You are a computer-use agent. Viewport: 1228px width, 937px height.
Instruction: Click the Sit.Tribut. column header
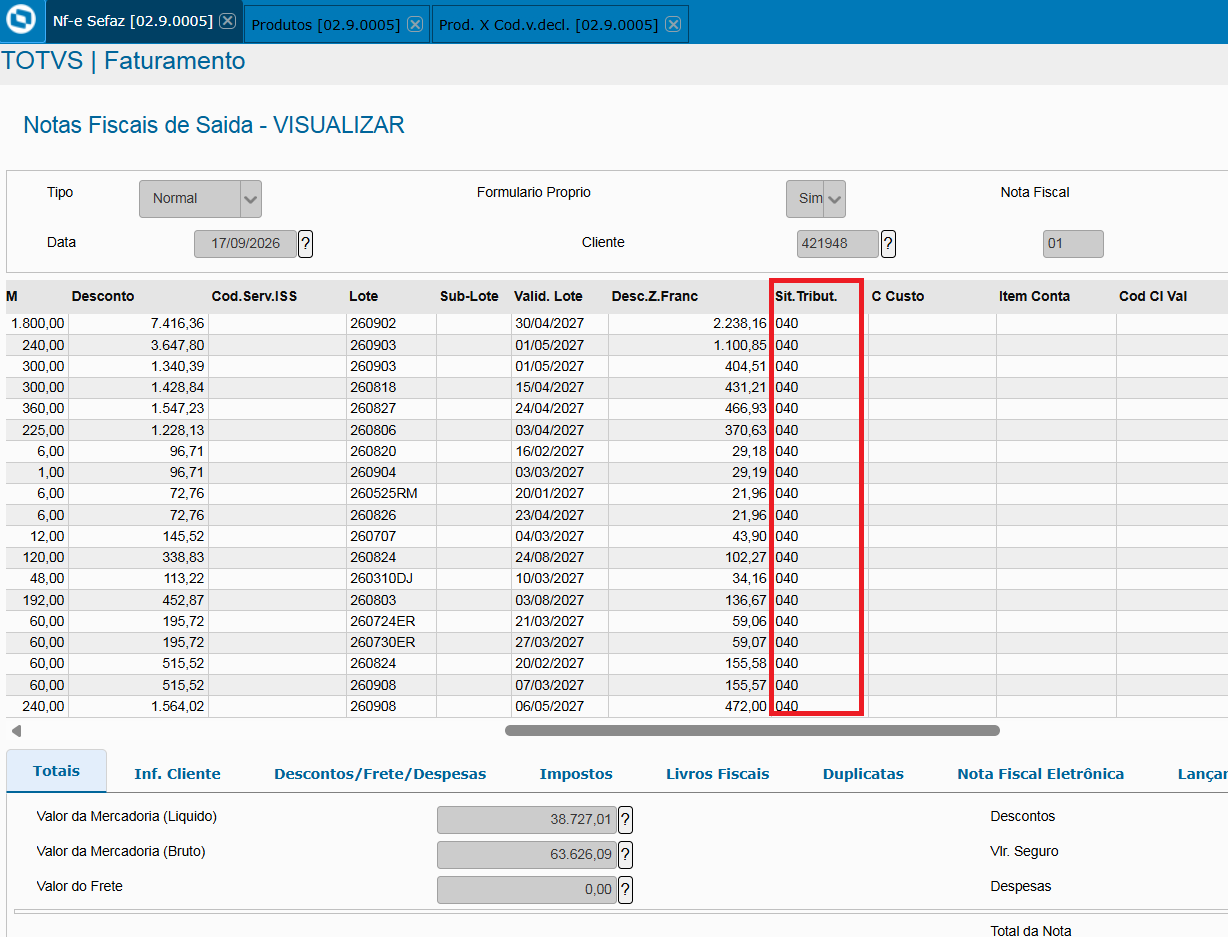click(x=806, y=296)
